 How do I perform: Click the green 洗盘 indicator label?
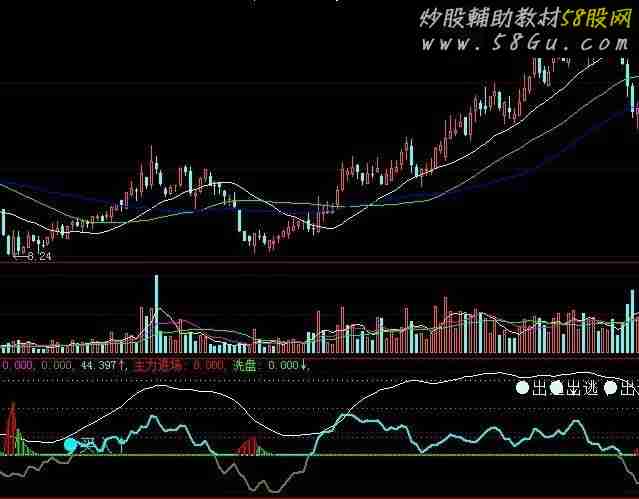pos(245,365)
